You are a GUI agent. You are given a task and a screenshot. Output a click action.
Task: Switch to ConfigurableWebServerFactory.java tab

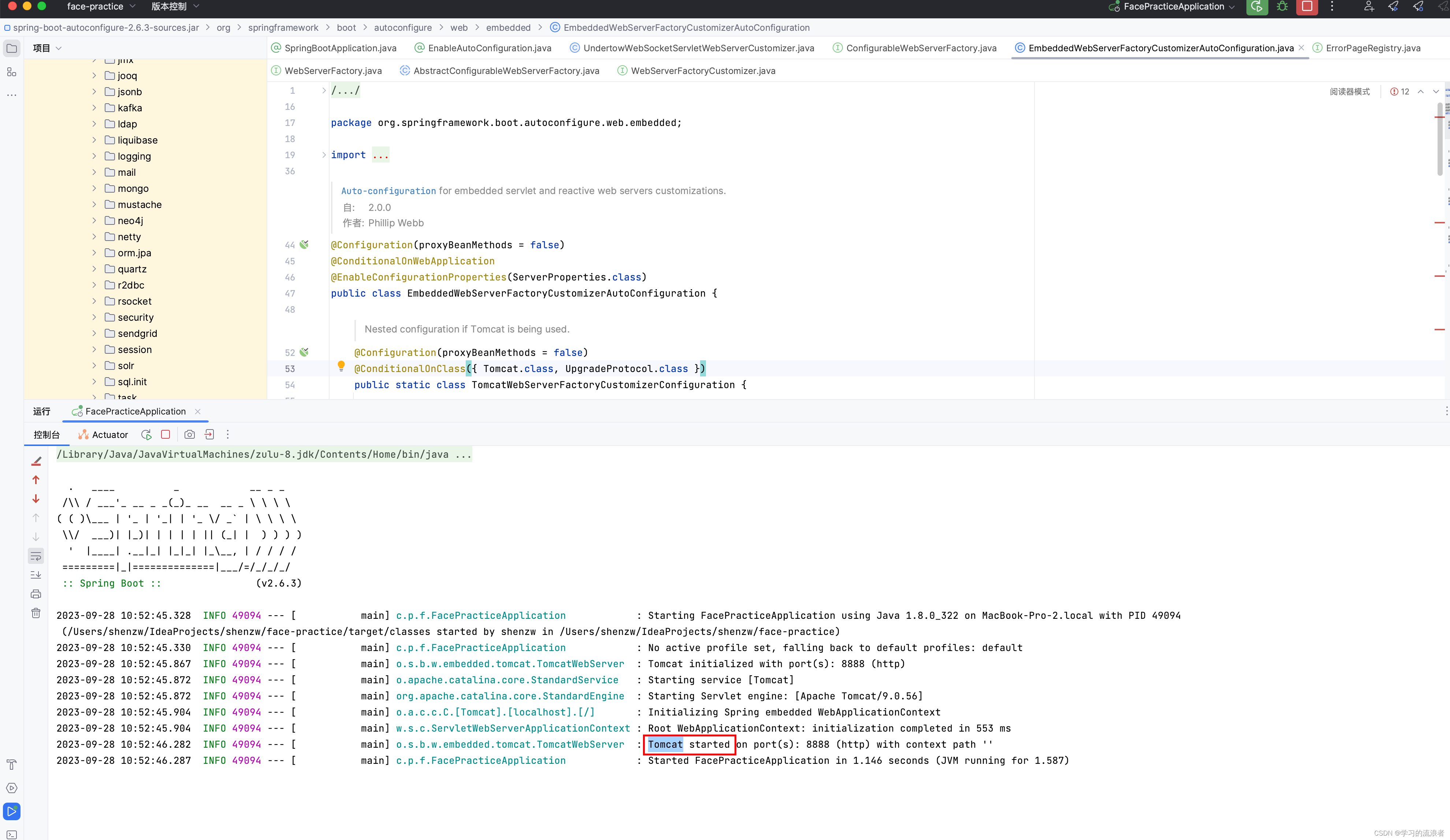(914, 48)
